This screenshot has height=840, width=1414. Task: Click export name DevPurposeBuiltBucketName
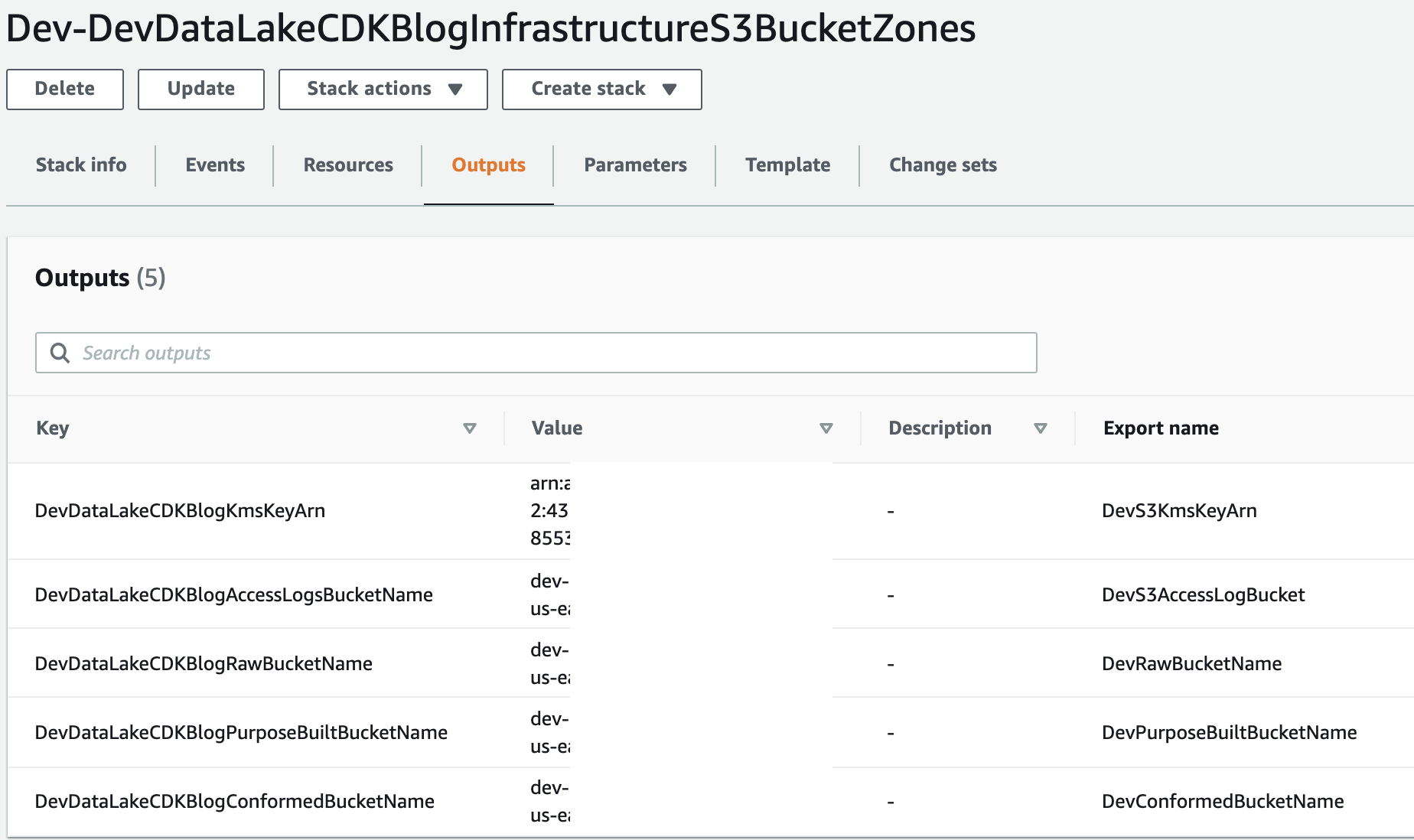[1229, 733]
